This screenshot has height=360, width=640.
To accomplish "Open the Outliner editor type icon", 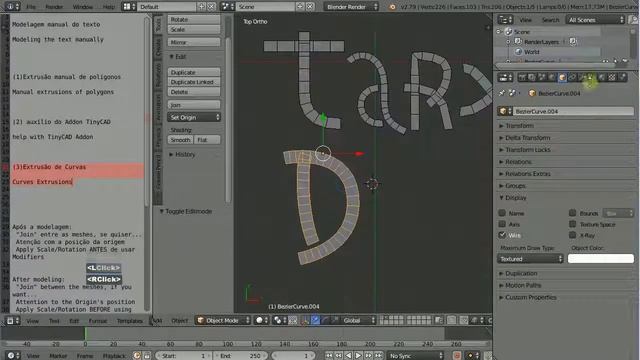I will 505,20.
